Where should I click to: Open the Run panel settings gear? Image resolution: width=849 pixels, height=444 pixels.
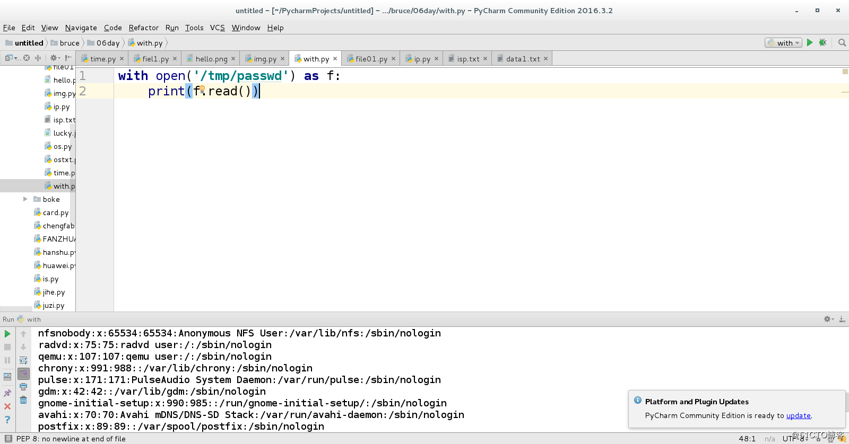click(x=828, y=319)
